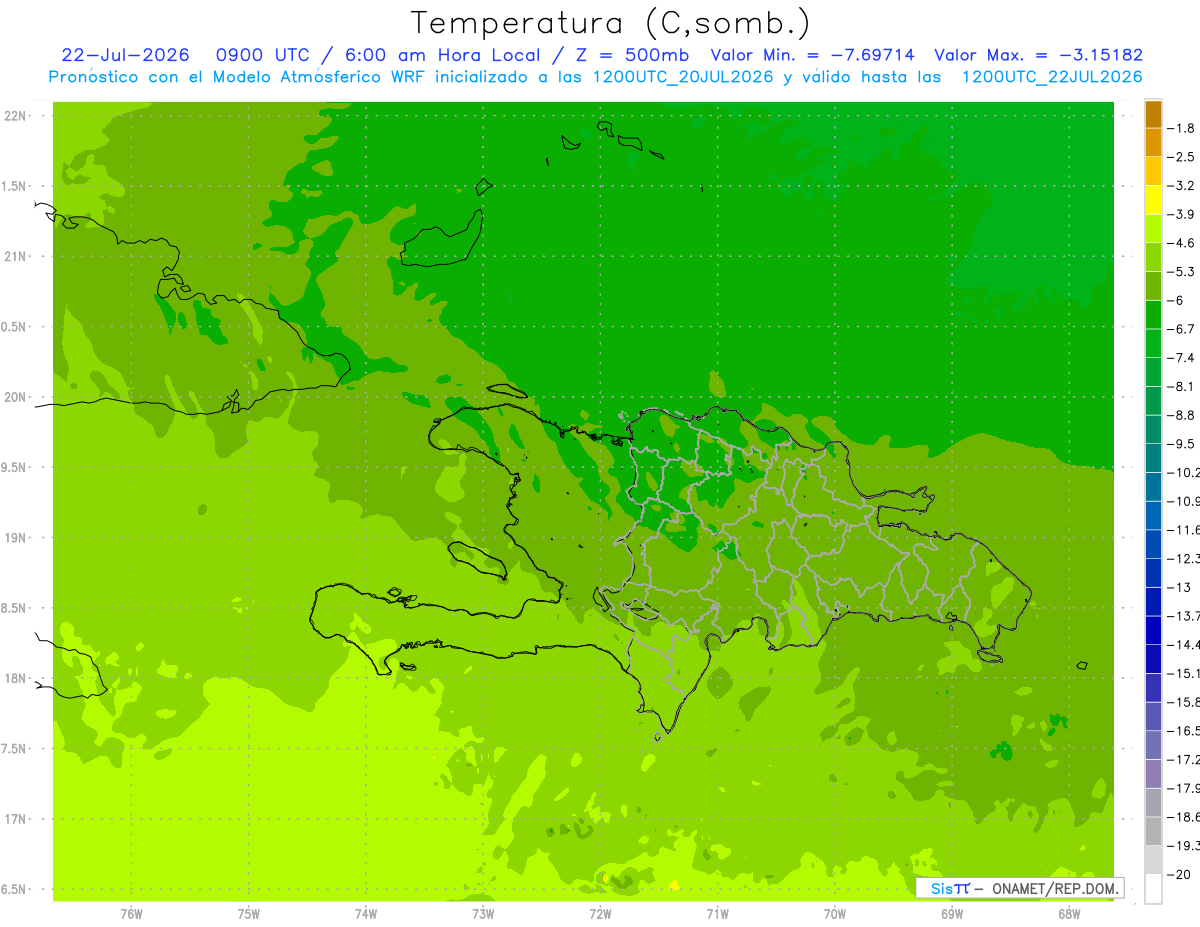This screenshot has width=1200, height=927.
Task: Click the '-8.8' colorbar value
Action: 1181,415
